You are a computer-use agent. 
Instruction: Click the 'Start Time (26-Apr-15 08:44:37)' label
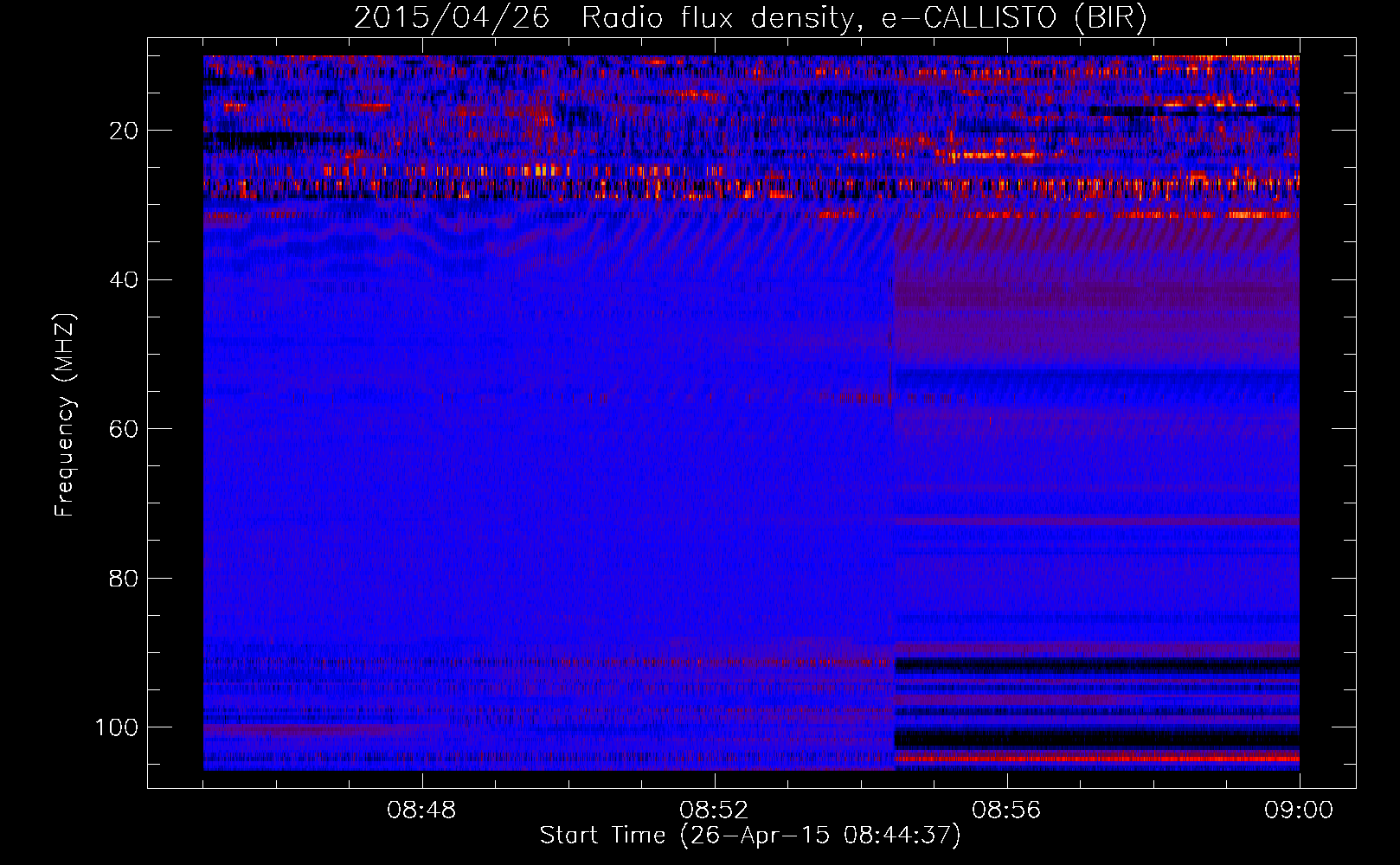pyautogui.click(x=750, y=836)
